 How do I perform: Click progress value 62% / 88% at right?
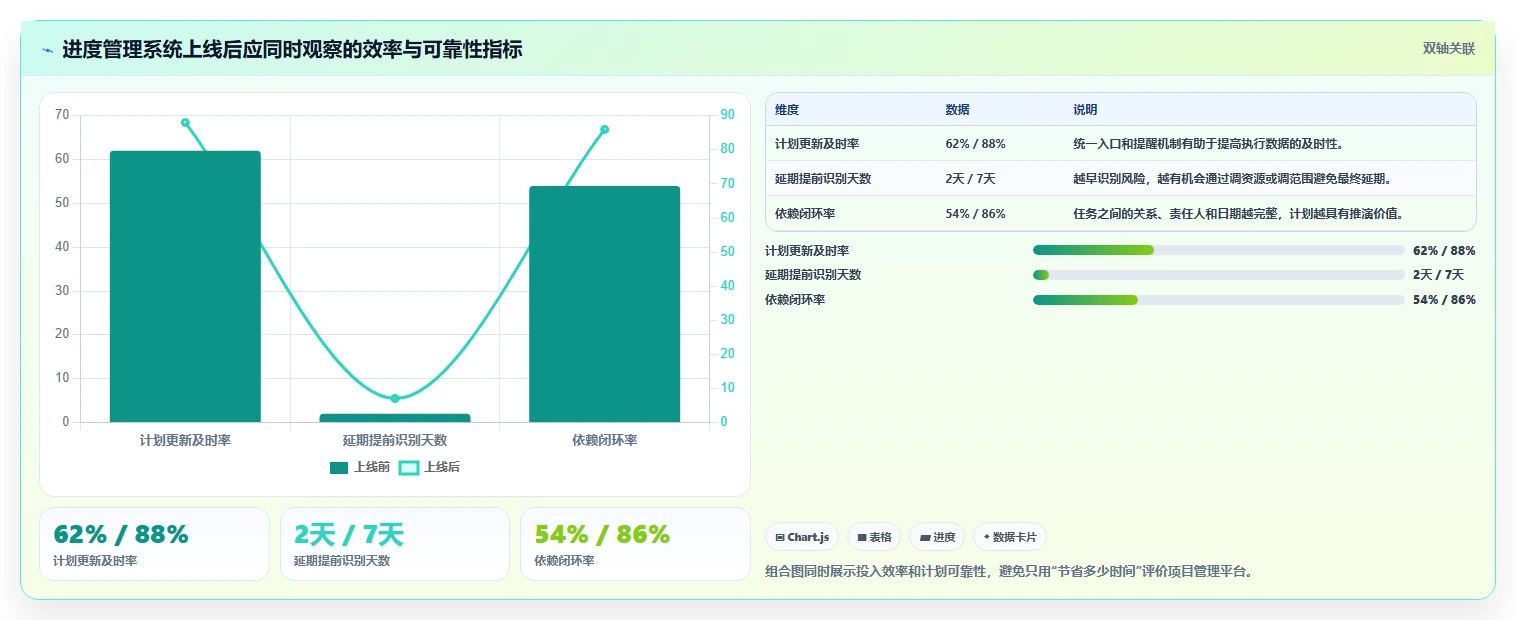[1444, 250]
